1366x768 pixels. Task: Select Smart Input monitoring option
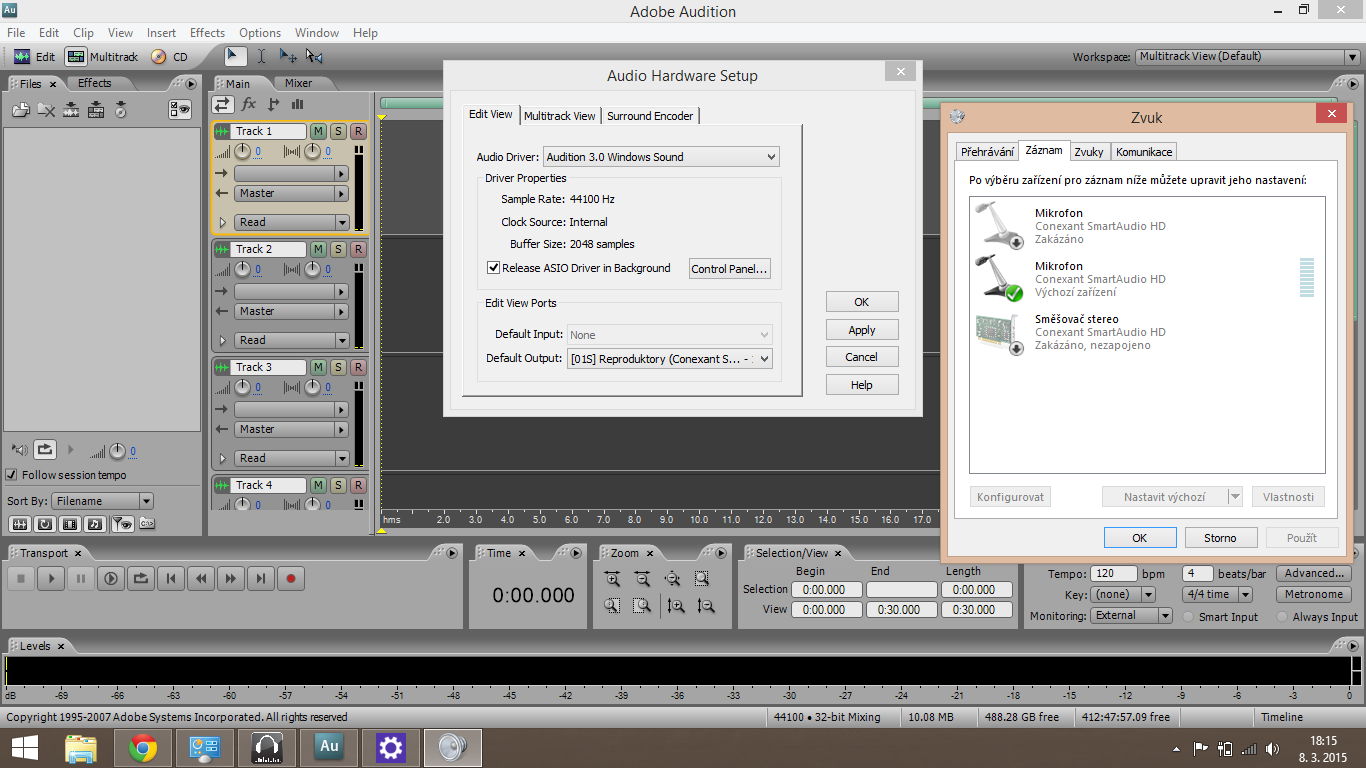coord(1189,617)
